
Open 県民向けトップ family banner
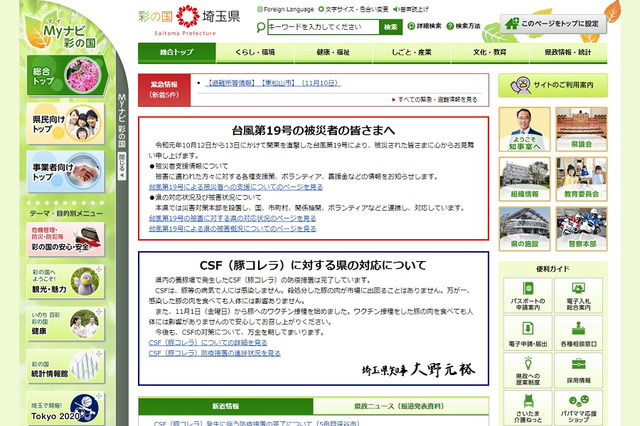pos(65,124)
